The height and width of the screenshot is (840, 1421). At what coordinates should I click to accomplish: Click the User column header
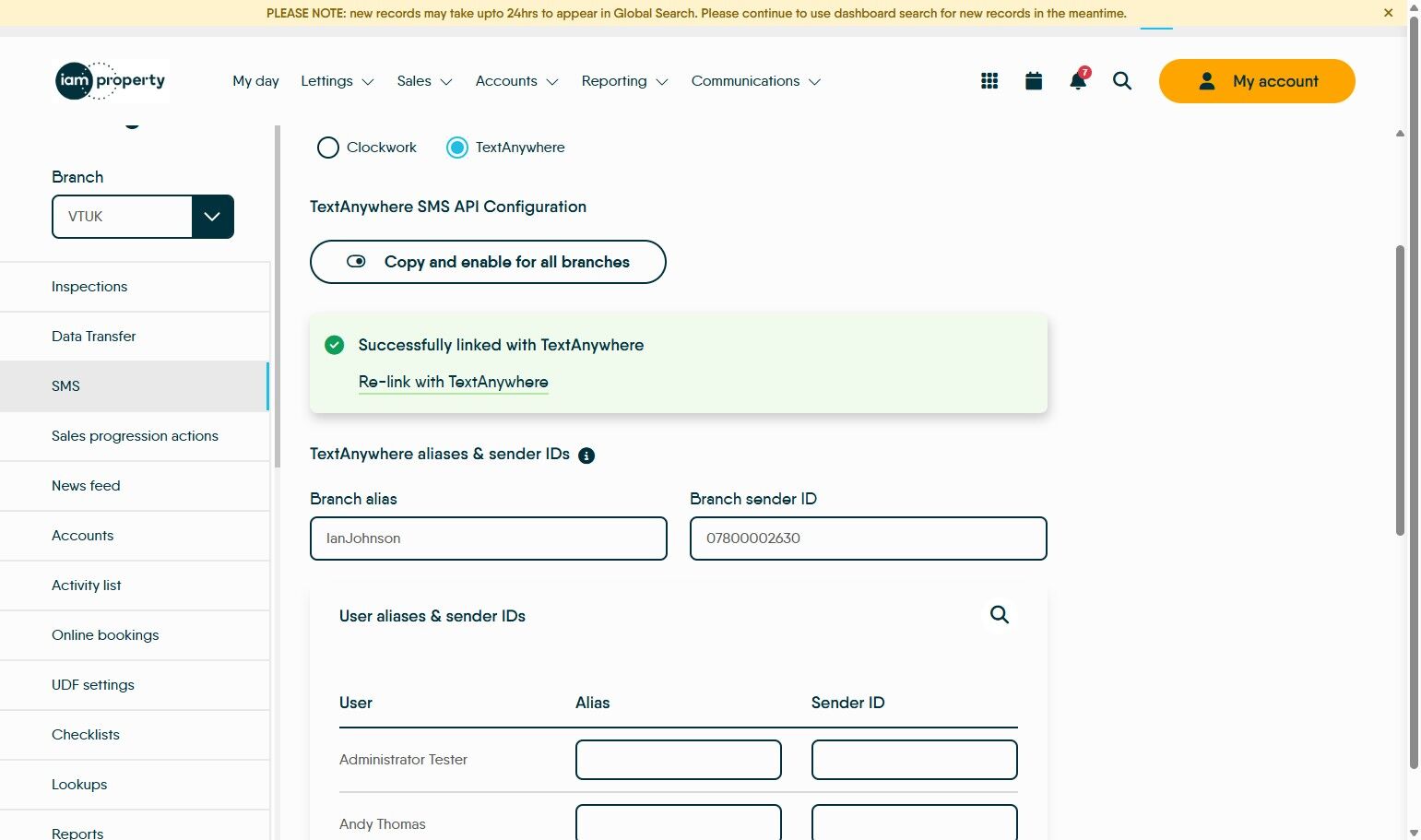pos(356,703)
